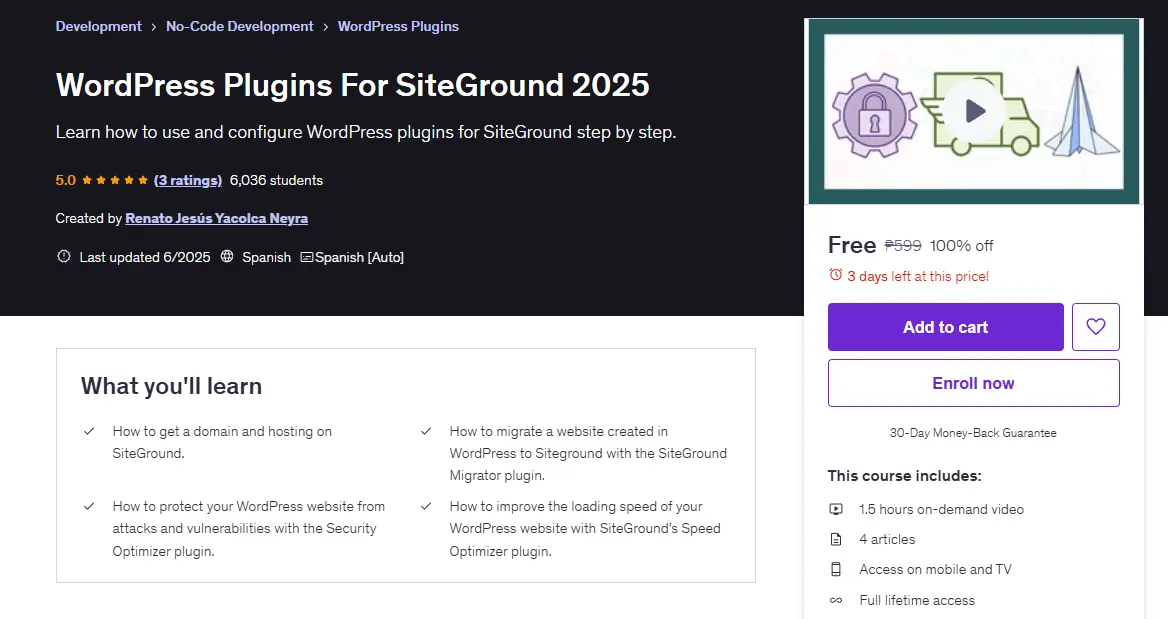1168x619 pixels.
Task: Click the checkmark beside improve loading speed item
Action: tap(426, 507)
